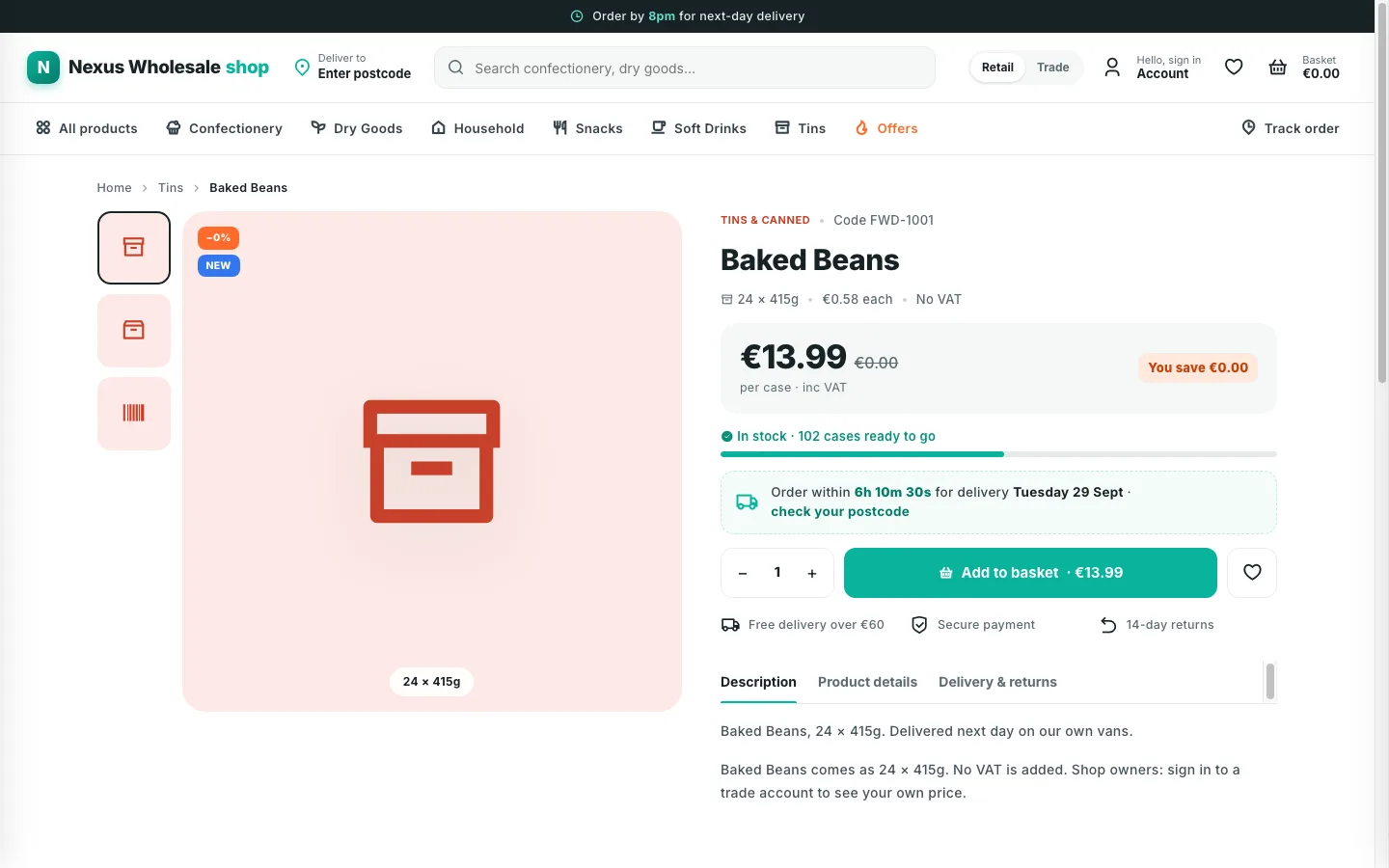This screenshot has width=1389, height=868.
Task: Open Delivery & returns tab
Action: [997, 682]
